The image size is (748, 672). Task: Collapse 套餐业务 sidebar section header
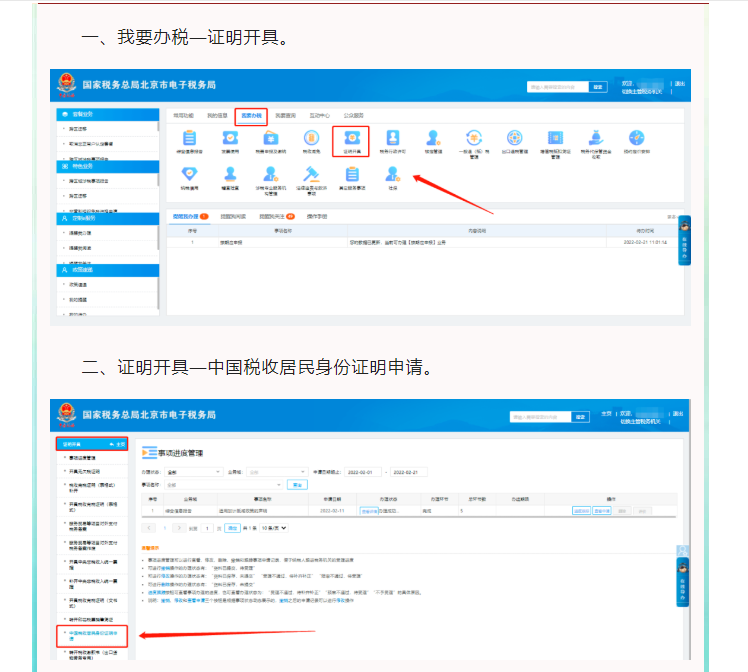click(x=108, y=114)
